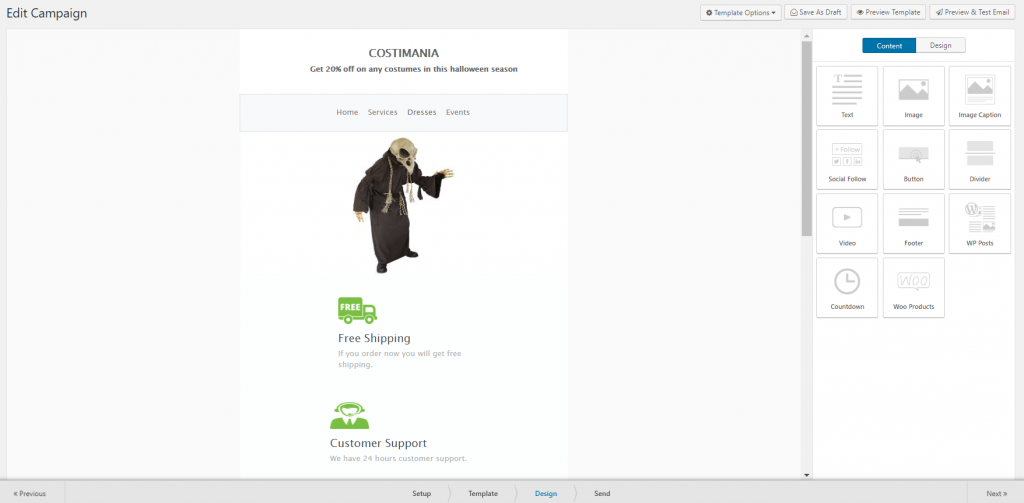This screenshot has height=503, width=1024.
Task: Select the costume character image
Action: point(403,205)
